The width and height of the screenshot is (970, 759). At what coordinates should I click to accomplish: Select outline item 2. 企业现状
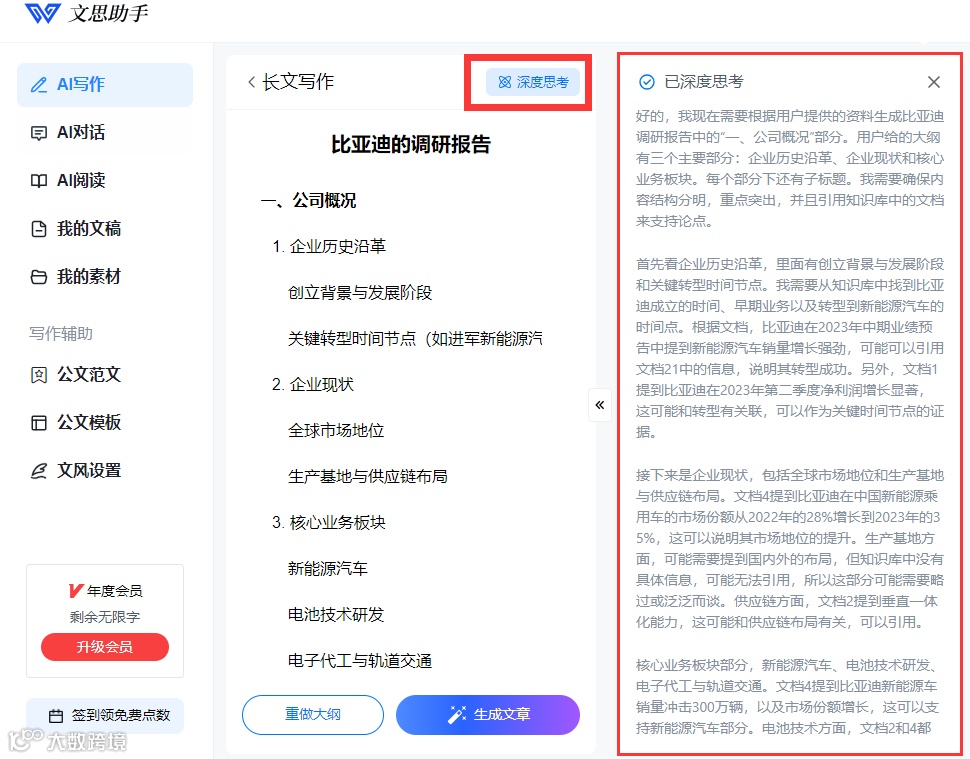click(x=313, y=384)
